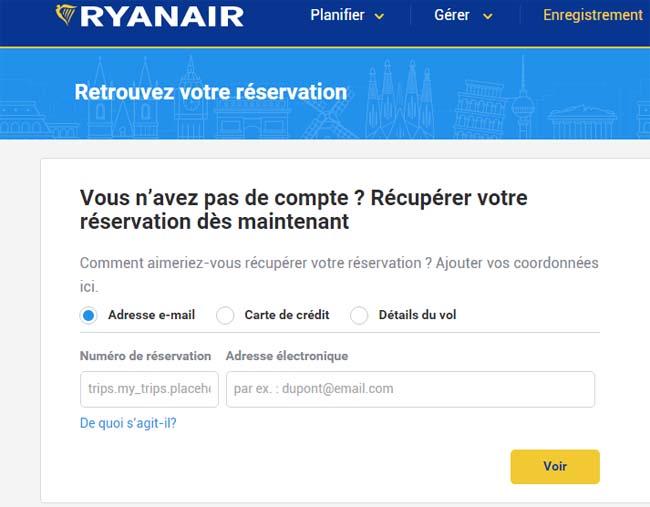Select the Adresse e-mail radio button
Image resolution: width=650 pixels, height=507 pixels.
(88, 315)
